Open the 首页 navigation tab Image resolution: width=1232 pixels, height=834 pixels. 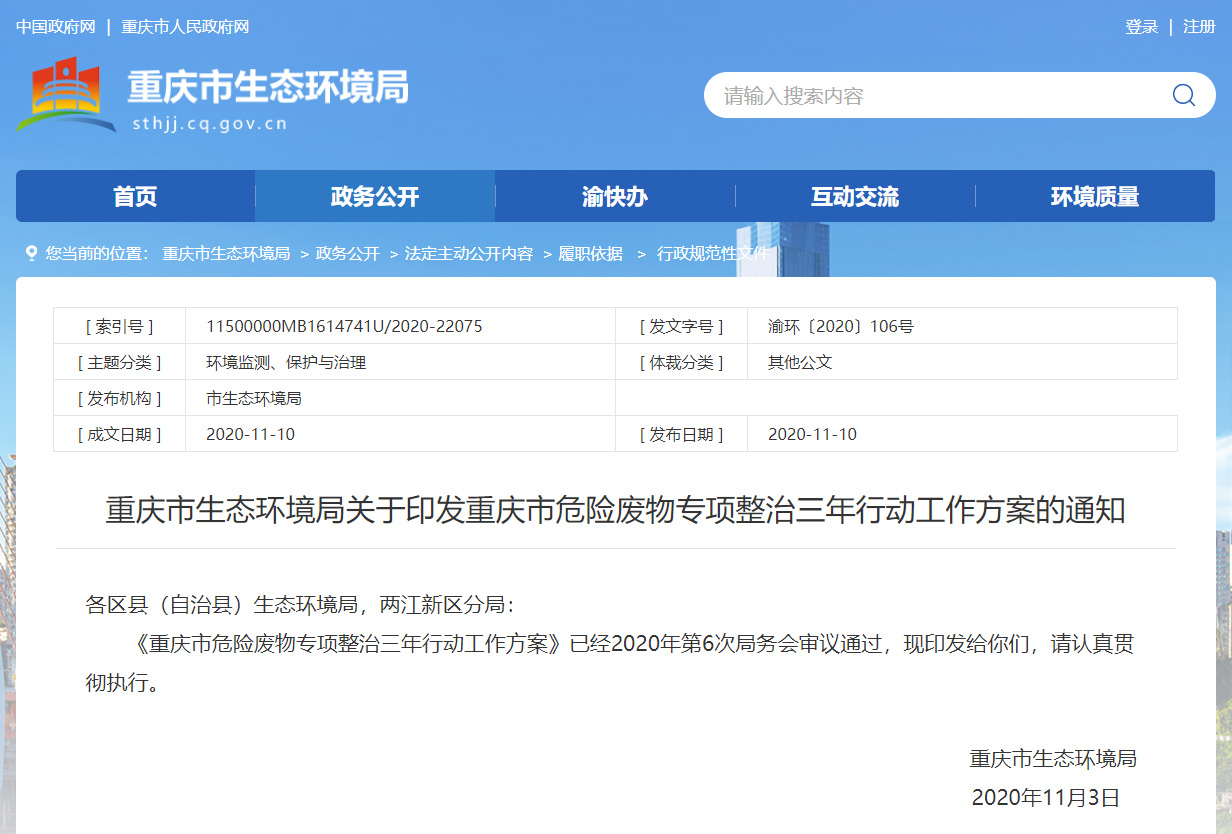135,197
